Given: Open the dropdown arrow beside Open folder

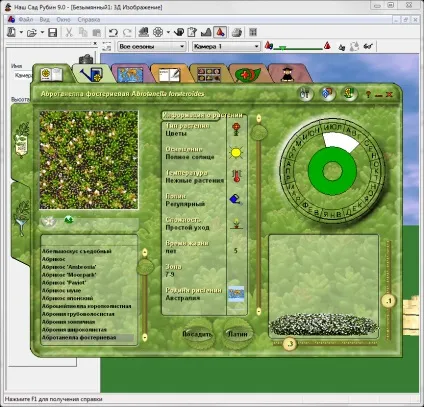Looking at the screenshot, I should coord(42,32).
